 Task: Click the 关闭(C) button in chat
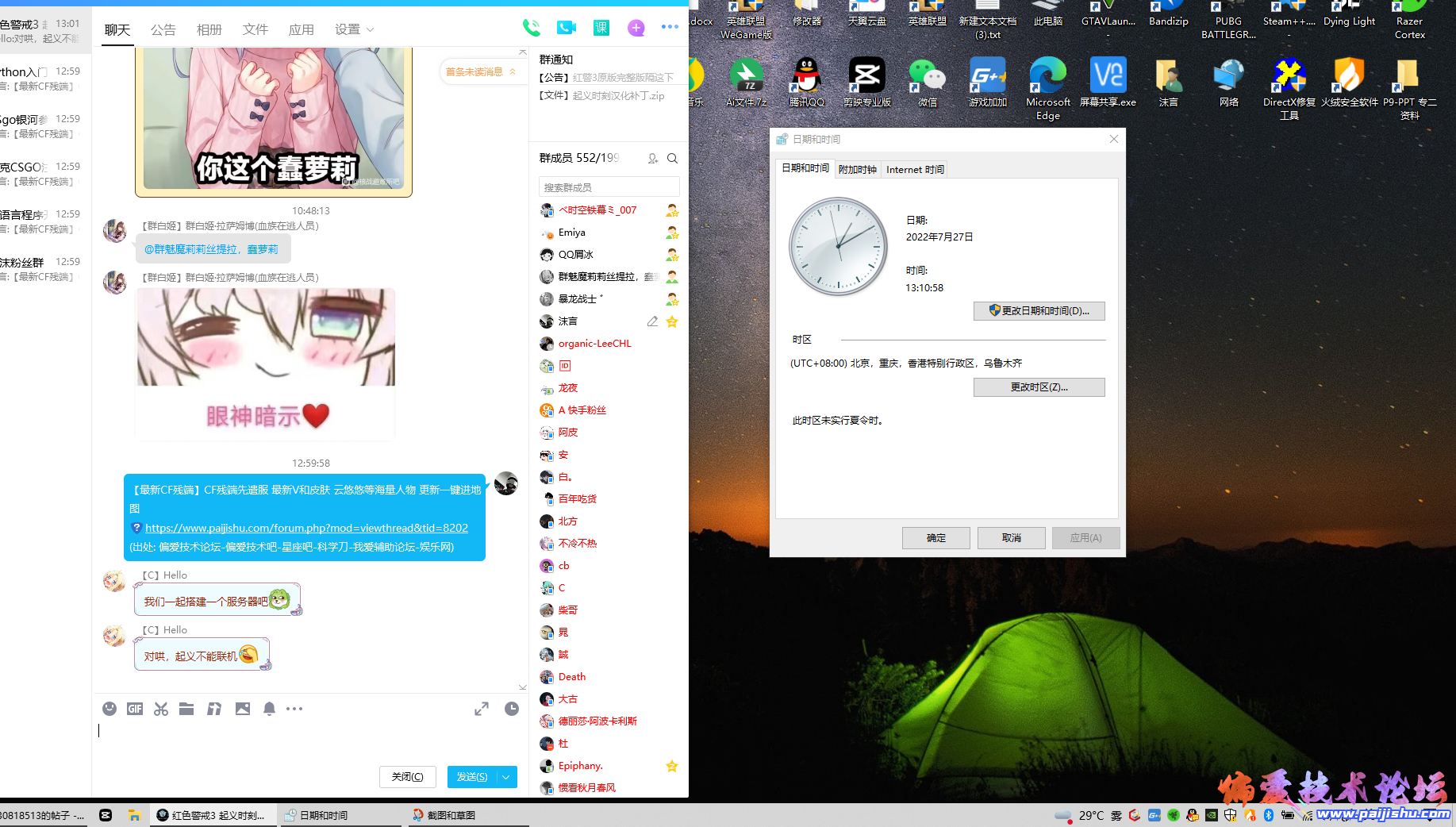point(408,777)
